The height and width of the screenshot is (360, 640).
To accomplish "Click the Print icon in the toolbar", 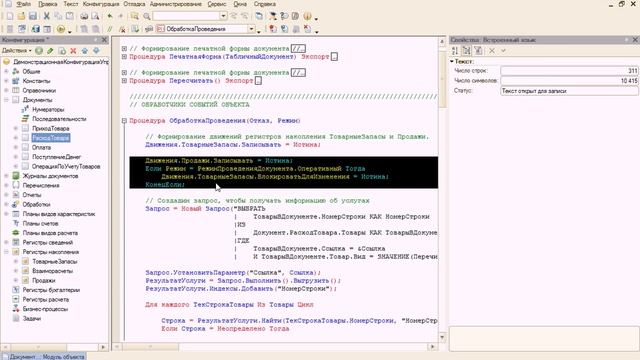I will 84,16.
